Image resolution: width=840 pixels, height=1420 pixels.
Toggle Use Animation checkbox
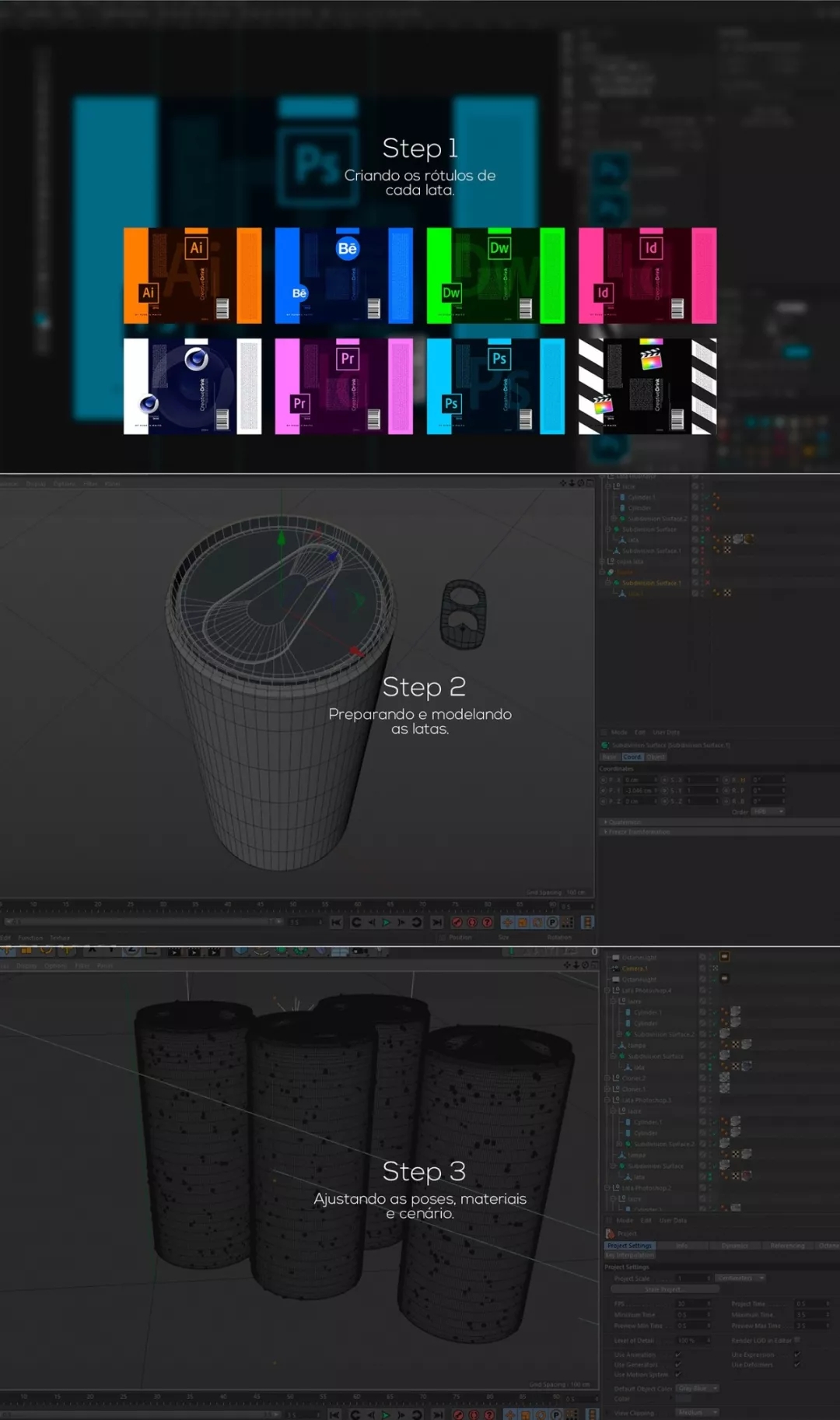tap(678, 1355)
